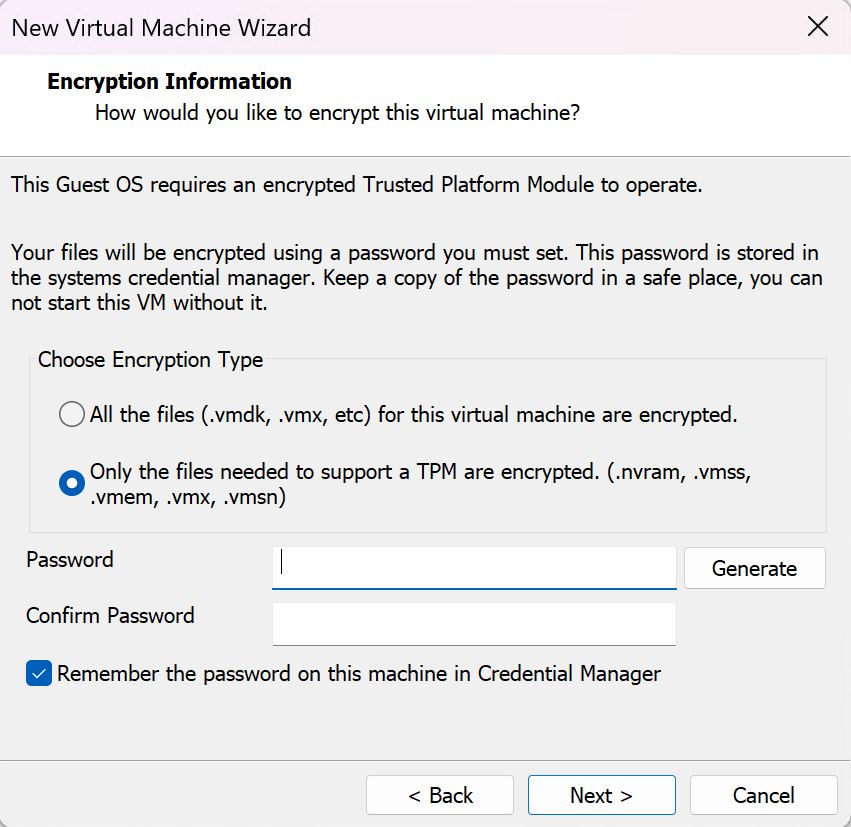Click the 'How would you like to encrypt' subtitle
Image resolution: width=851 pixels, height=827 pixels.
337,112
